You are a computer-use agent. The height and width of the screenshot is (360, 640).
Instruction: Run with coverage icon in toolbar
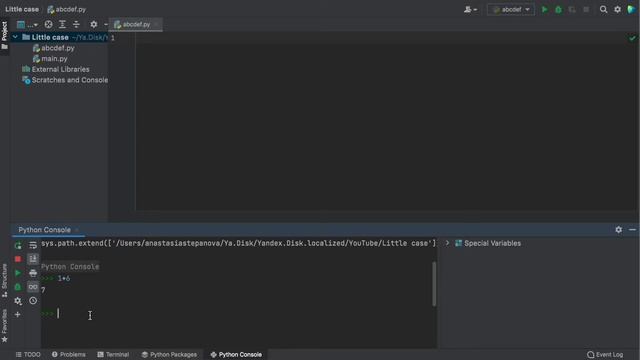[x=572, y=9]
